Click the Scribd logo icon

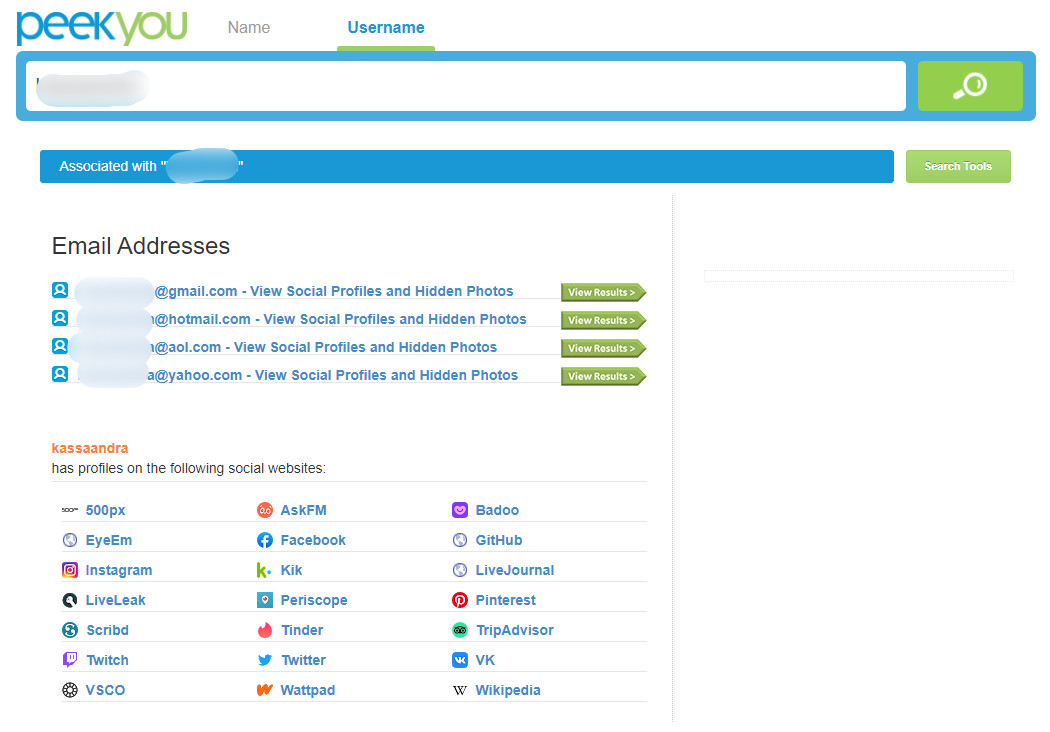click(70, 630)
